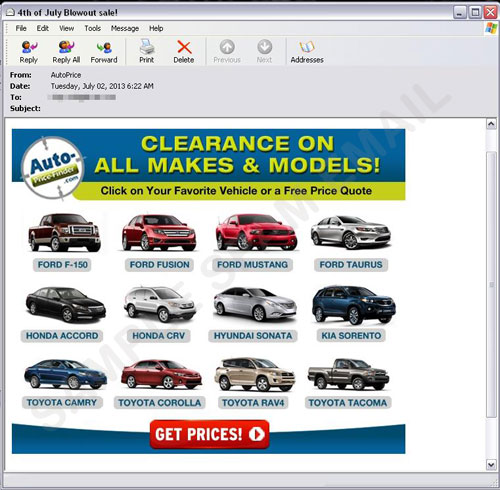The width and height of the screenshot is (500, 490).
Task: Click the blue Toyota Camry image
Action: 65,374
